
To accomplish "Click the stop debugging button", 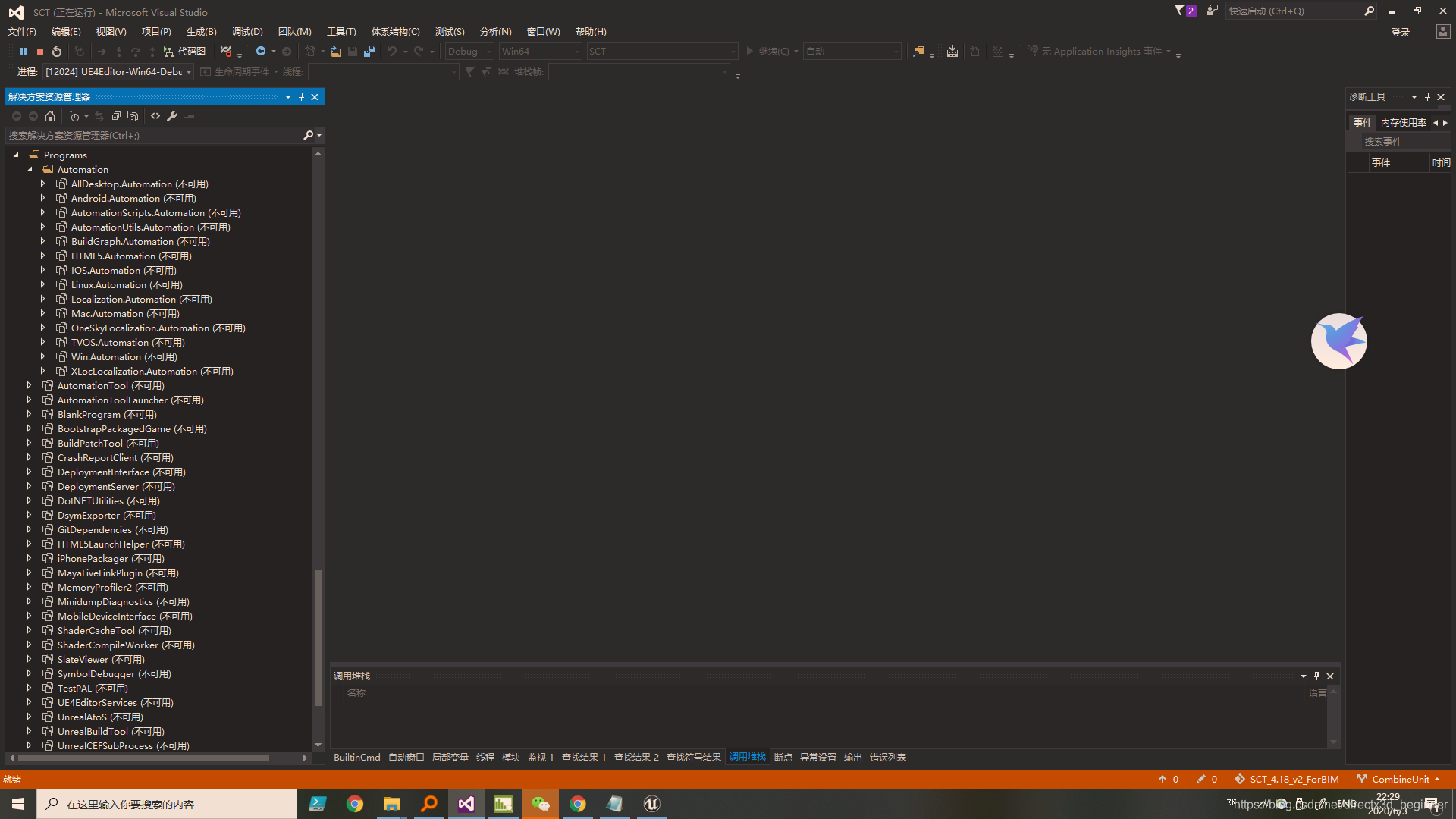I will 40,52.
